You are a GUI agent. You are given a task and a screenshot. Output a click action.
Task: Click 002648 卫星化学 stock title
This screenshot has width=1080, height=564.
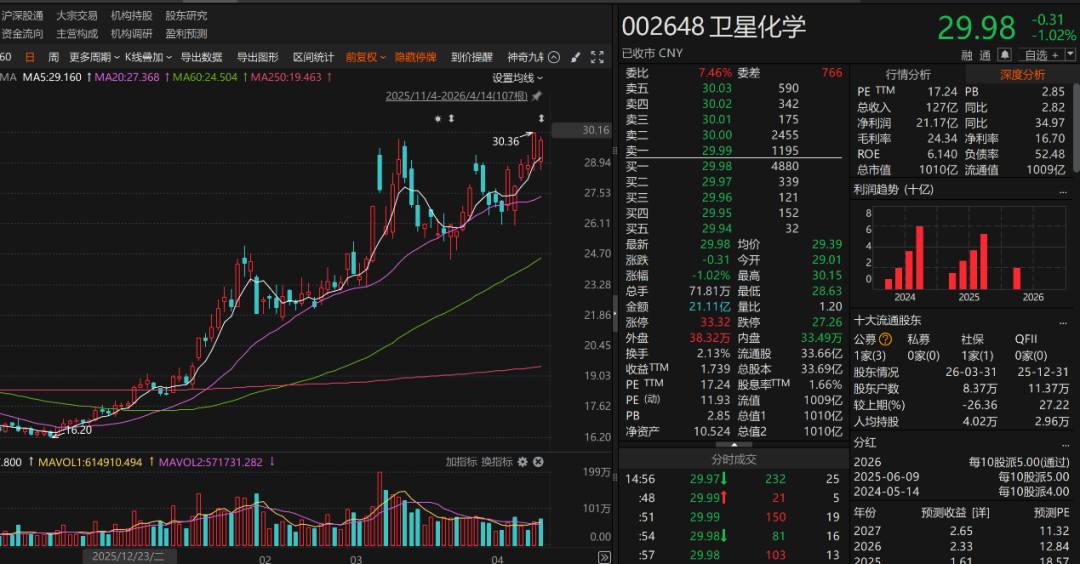tap(714, 26)
